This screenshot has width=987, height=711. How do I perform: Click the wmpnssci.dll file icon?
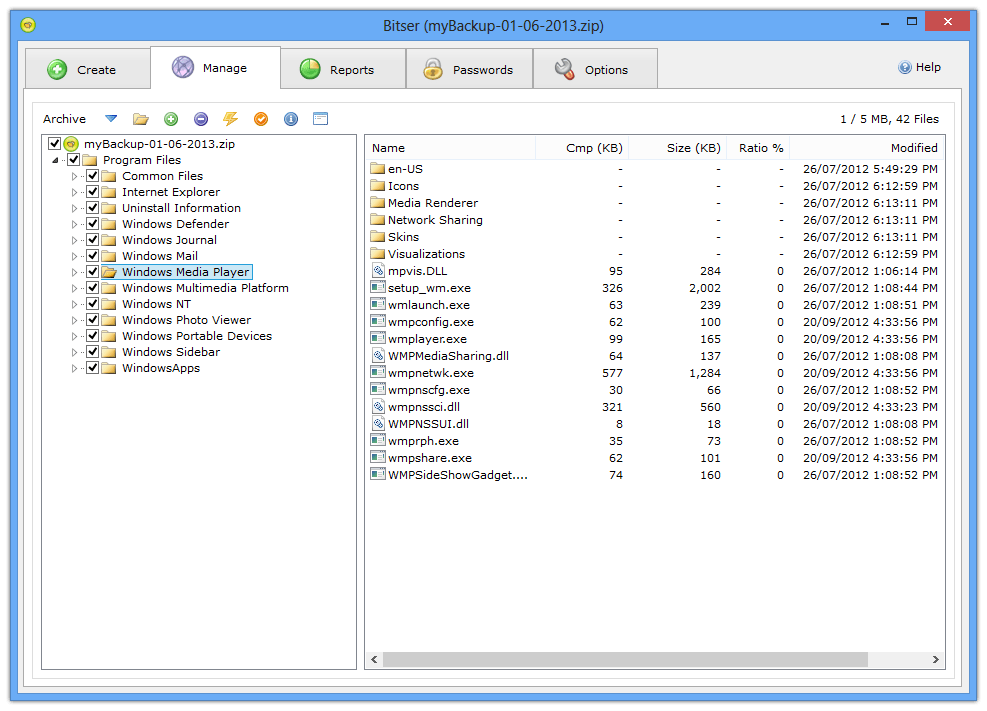click(x=378, y=407)
